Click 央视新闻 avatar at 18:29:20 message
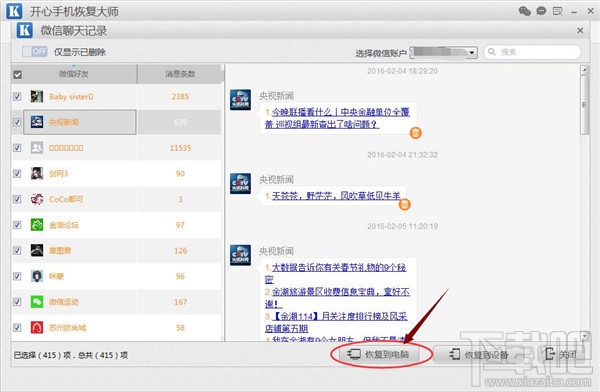 click(x=240, y=100)
